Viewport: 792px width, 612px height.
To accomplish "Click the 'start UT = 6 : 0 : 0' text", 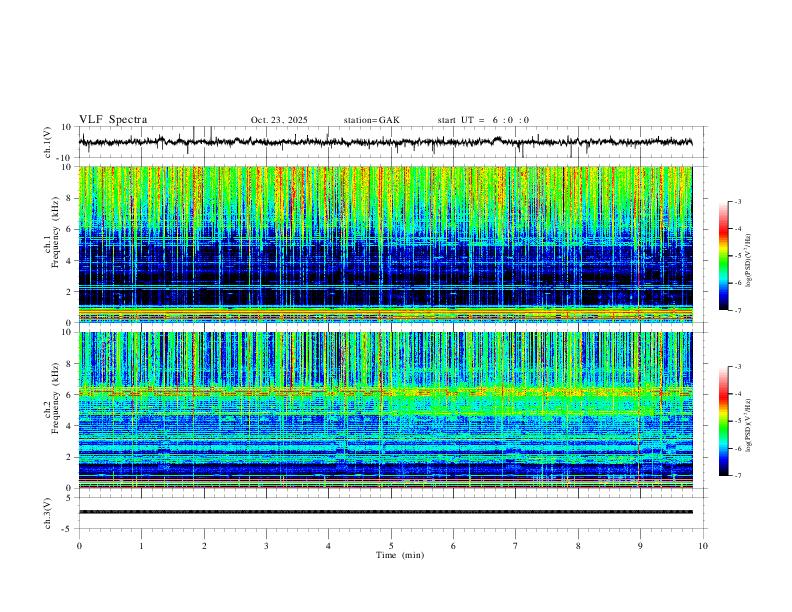I will [x=483, y=120].
